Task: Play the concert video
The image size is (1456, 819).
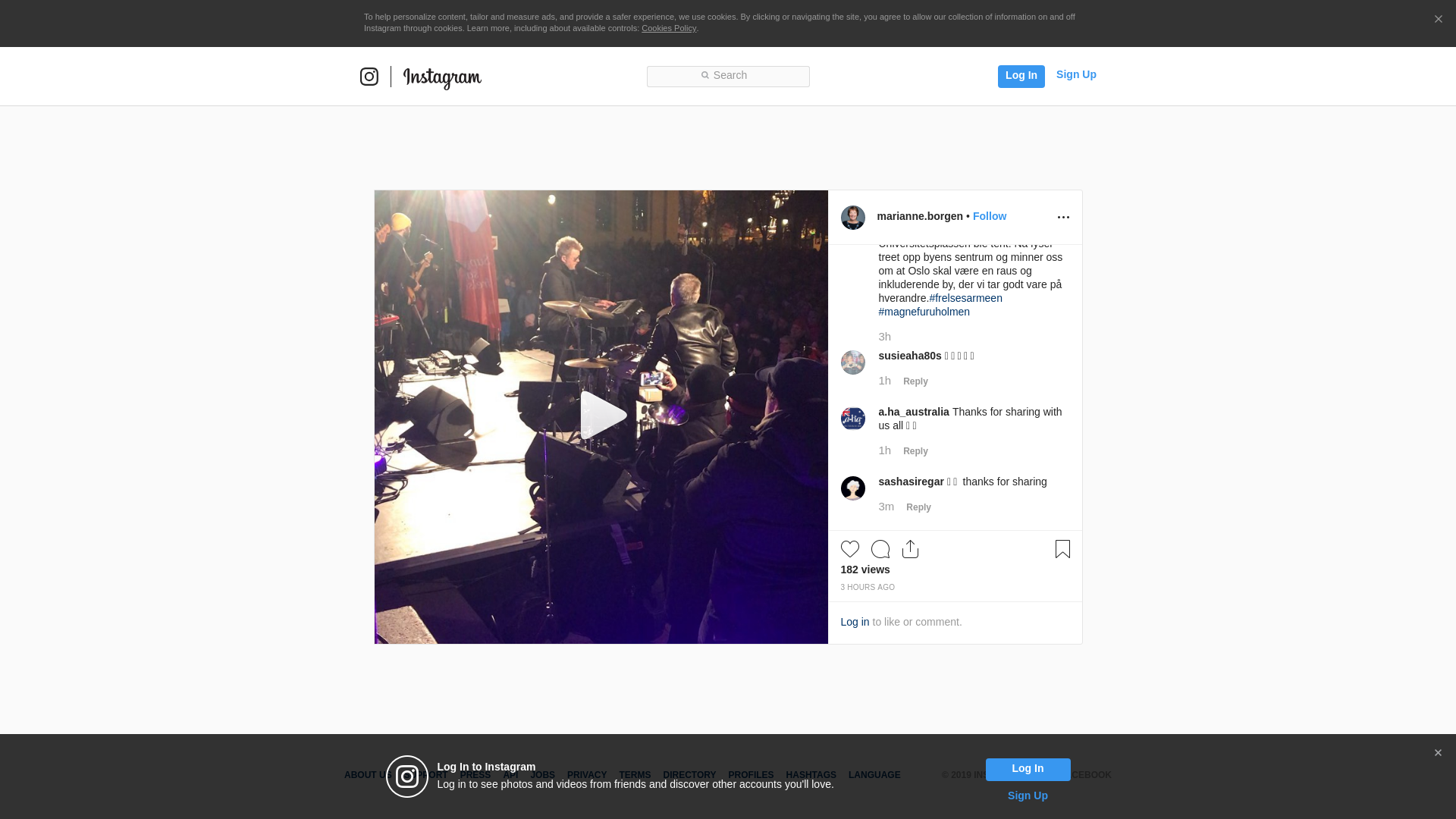Action: 601,416
